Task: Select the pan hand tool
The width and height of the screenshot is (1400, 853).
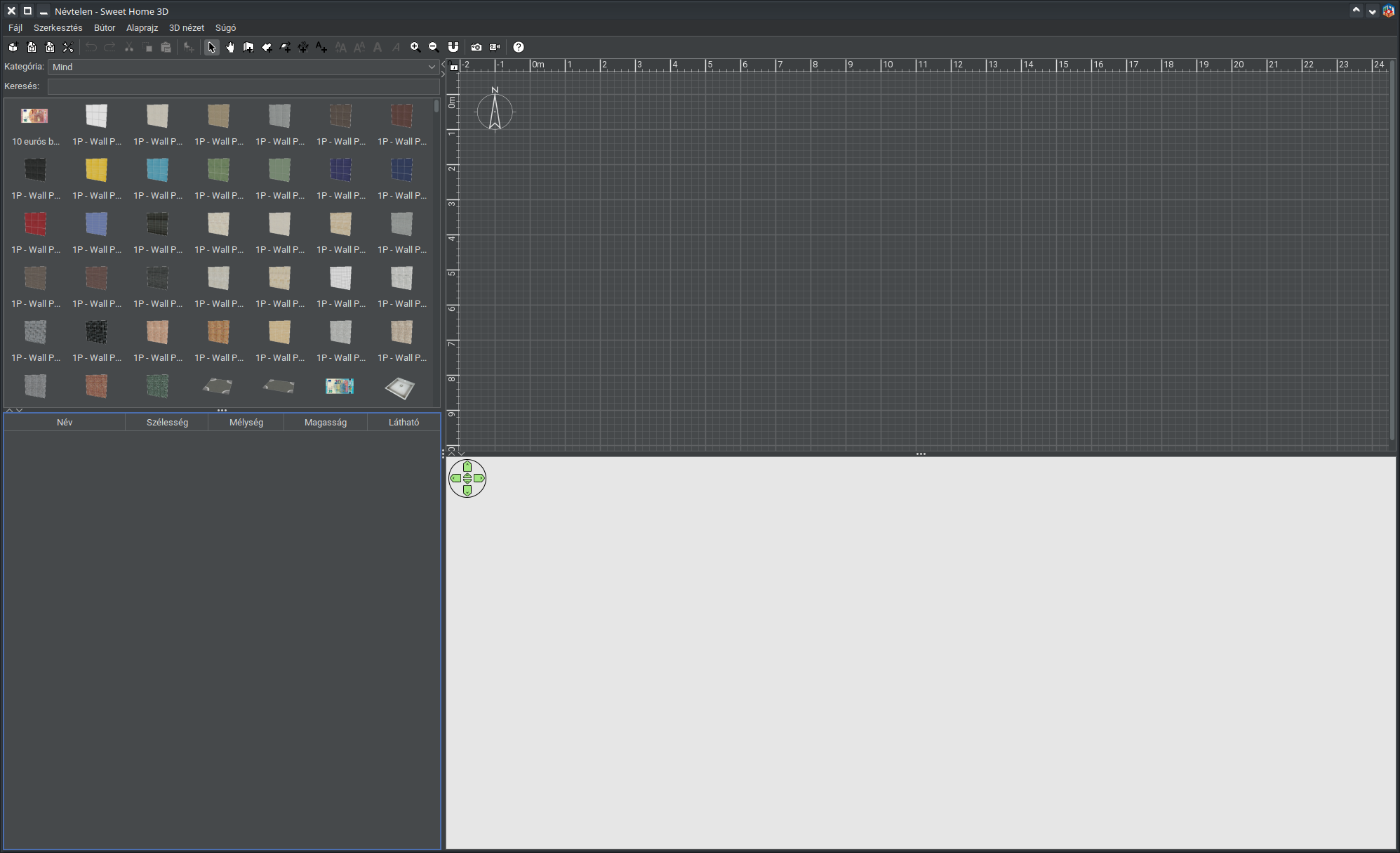Action: [x=230, y=47]
